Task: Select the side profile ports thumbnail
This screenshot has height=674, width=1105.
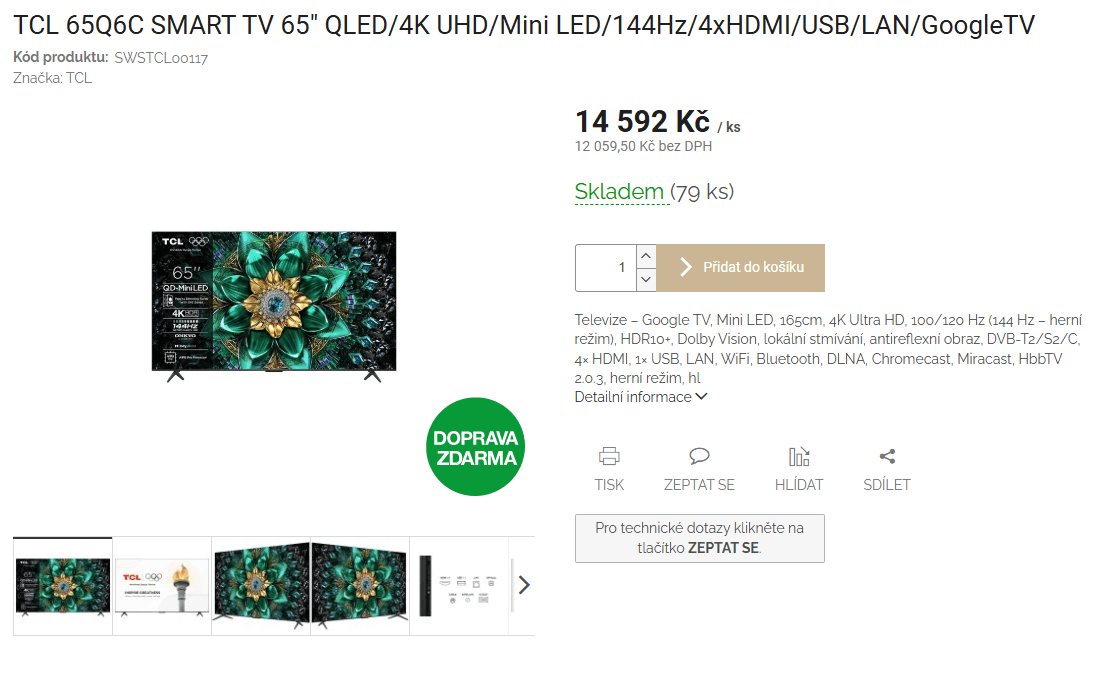Action: (x=459, y=586)
